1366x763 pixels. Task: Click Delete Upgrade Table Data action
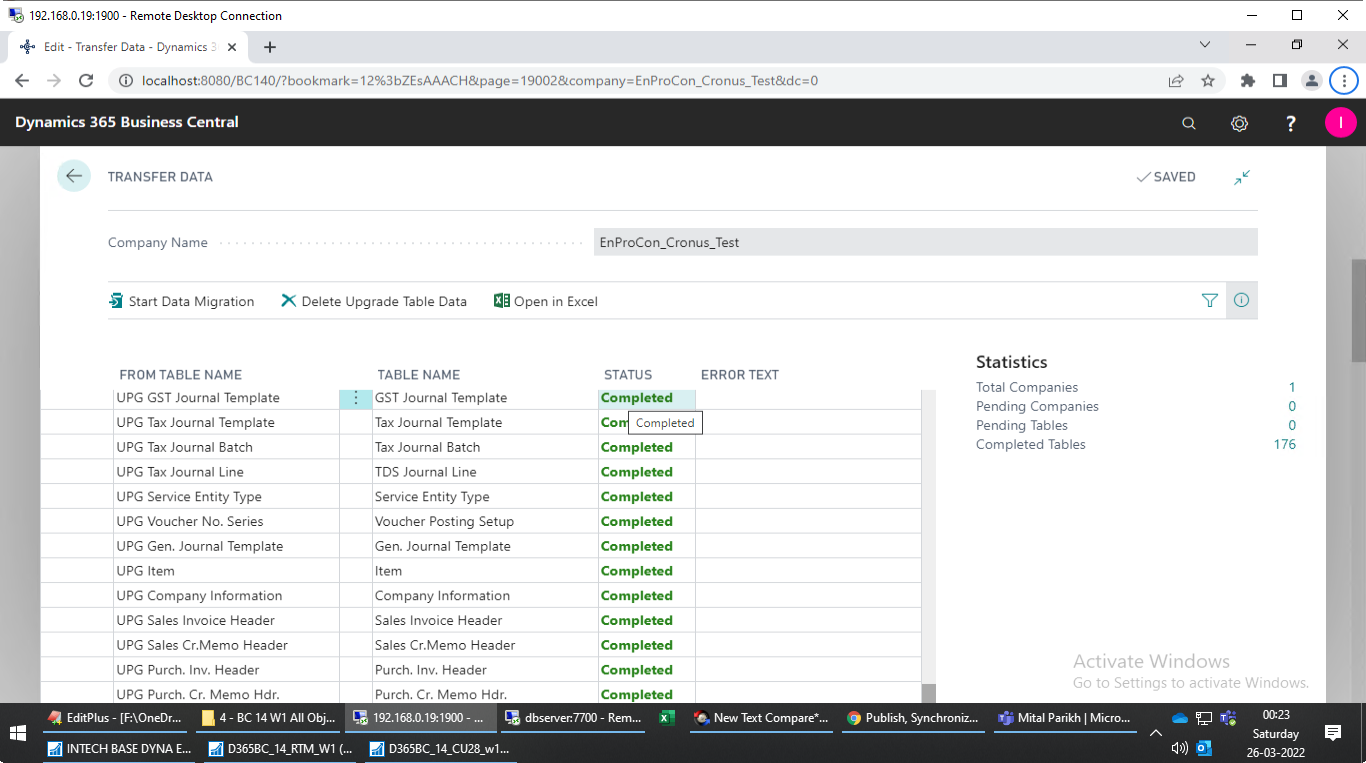[x=374, y=301]
